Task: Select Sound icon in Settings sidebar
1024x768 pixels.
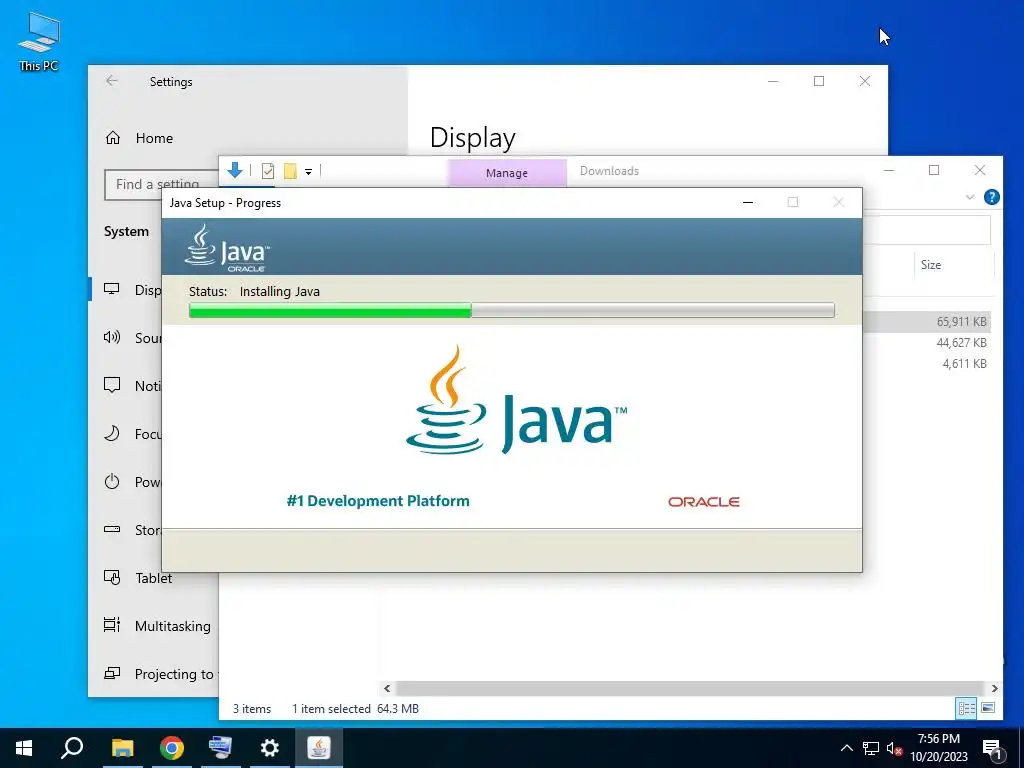Action: [112, 337]
